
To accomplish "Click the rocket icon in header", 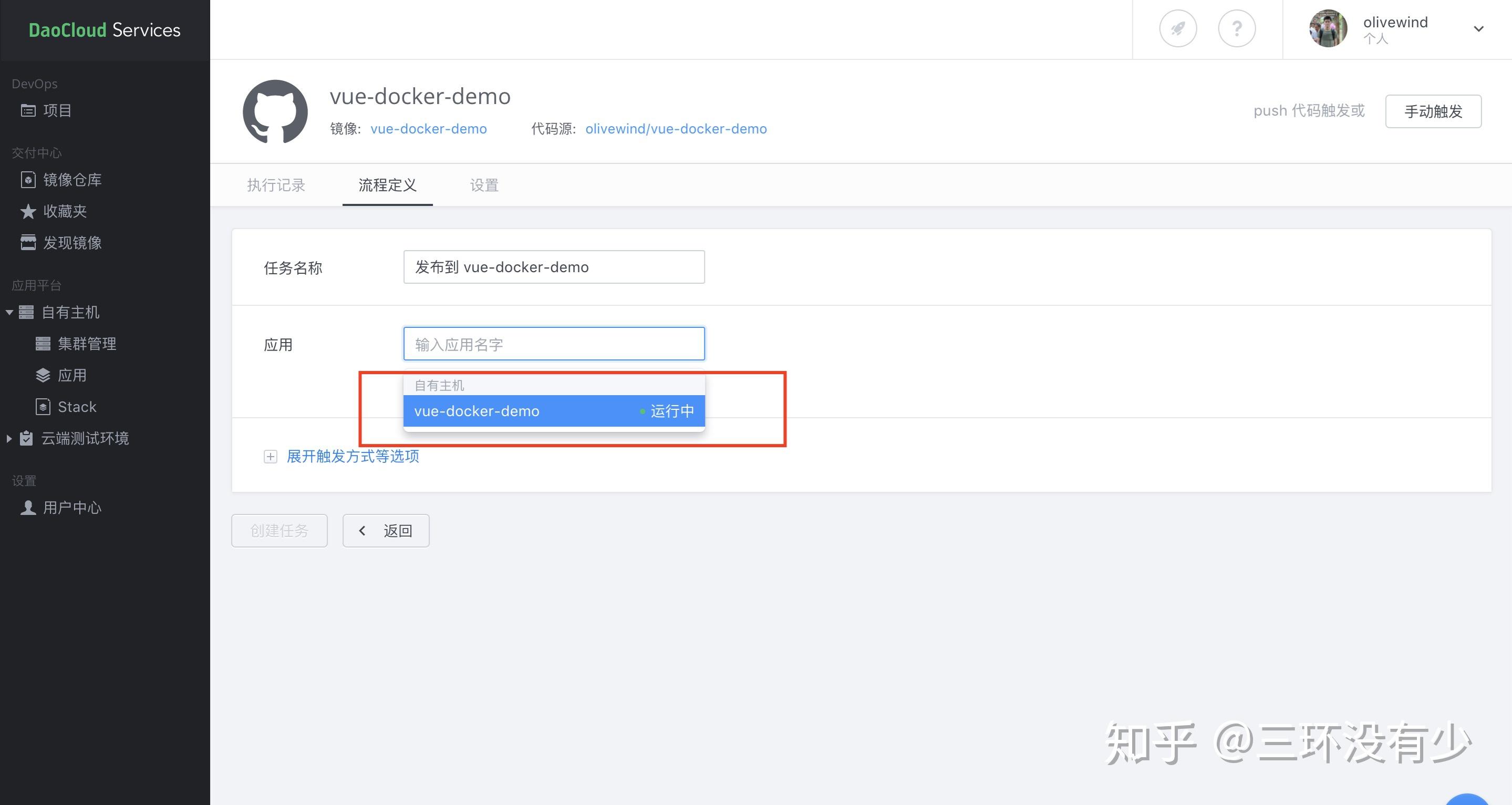I will pos(1177,28).
